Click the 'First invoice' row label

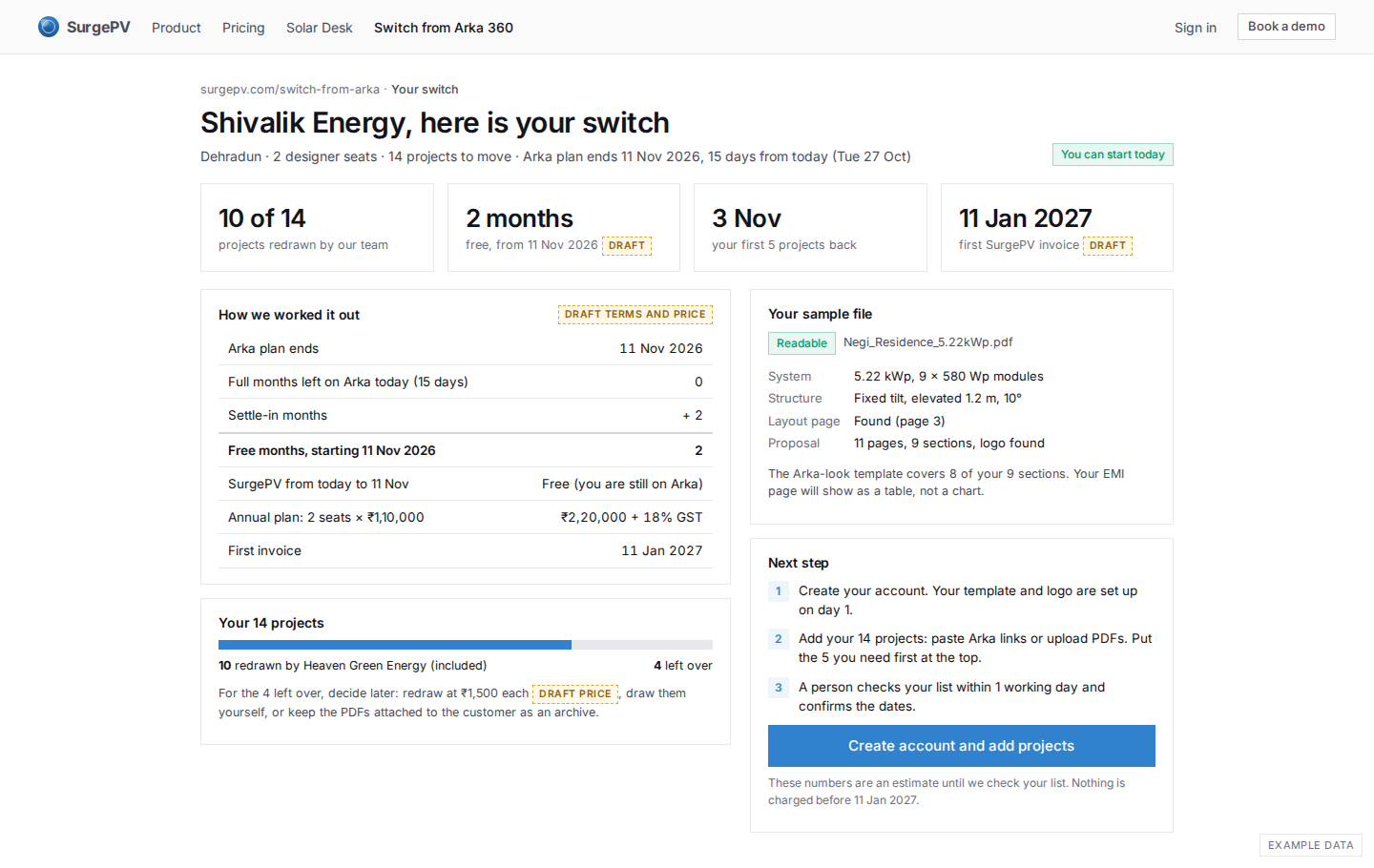(x=264, y=551)
